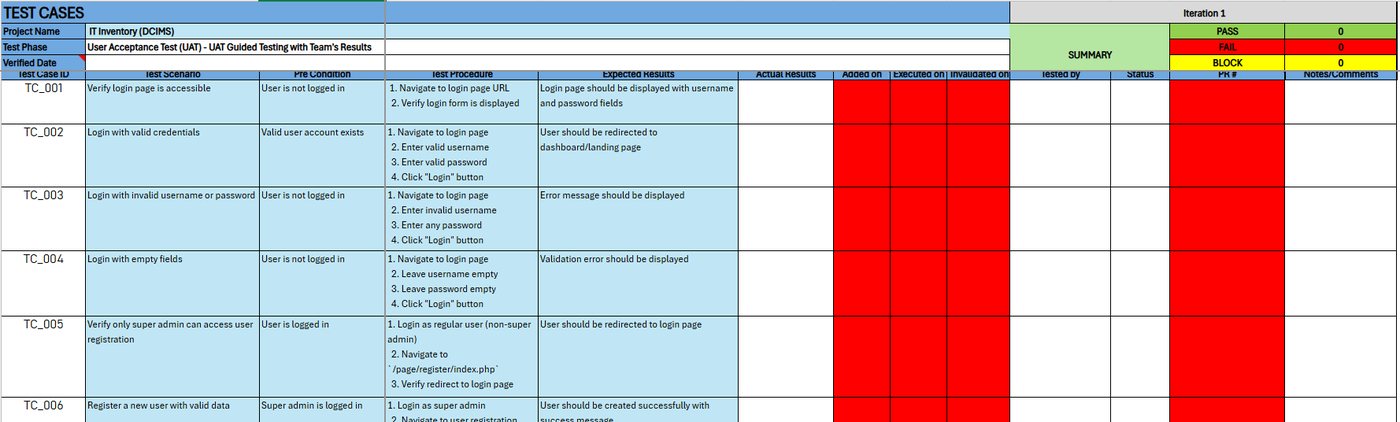Screen dimensions: 1400x422
Task: Select 'User should be redirected to dashboard/landing page'
Action: click(x=638, y=155)
